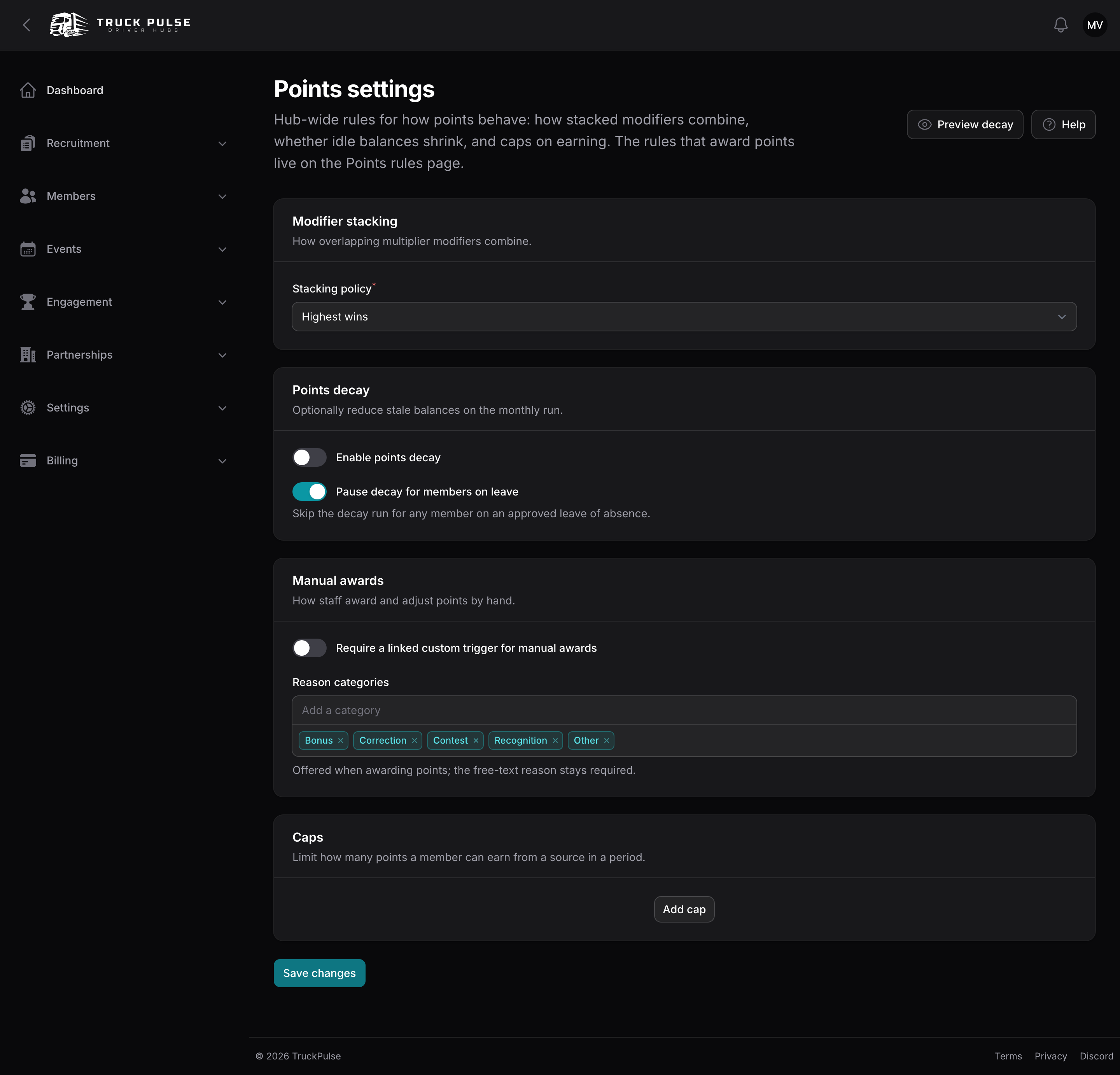
Task: Remove the Other category tag
Action: (606, 741)
